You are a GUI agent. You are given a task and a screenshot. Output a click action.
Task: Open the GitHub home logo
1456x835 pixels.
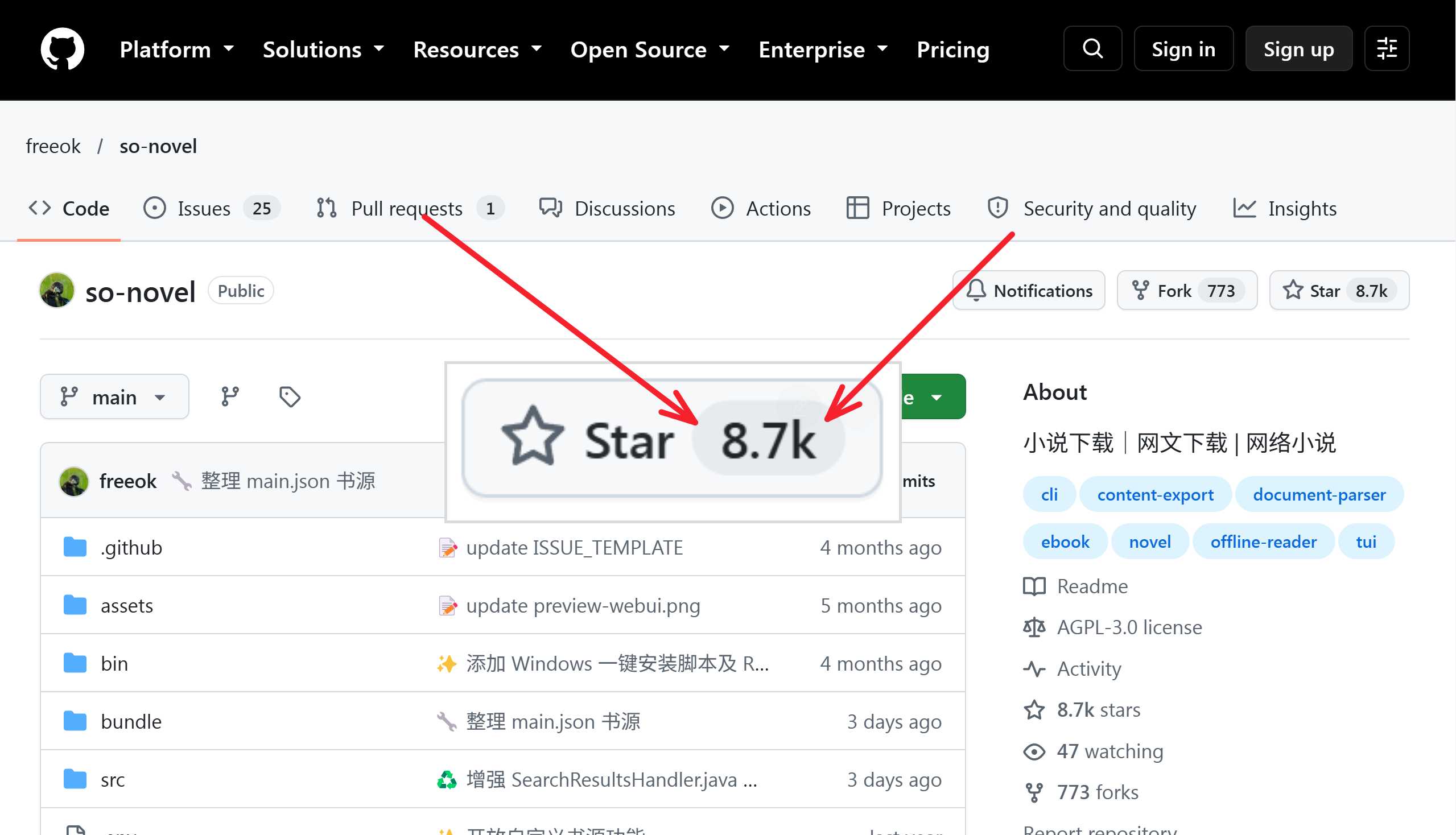coord(63,49)
